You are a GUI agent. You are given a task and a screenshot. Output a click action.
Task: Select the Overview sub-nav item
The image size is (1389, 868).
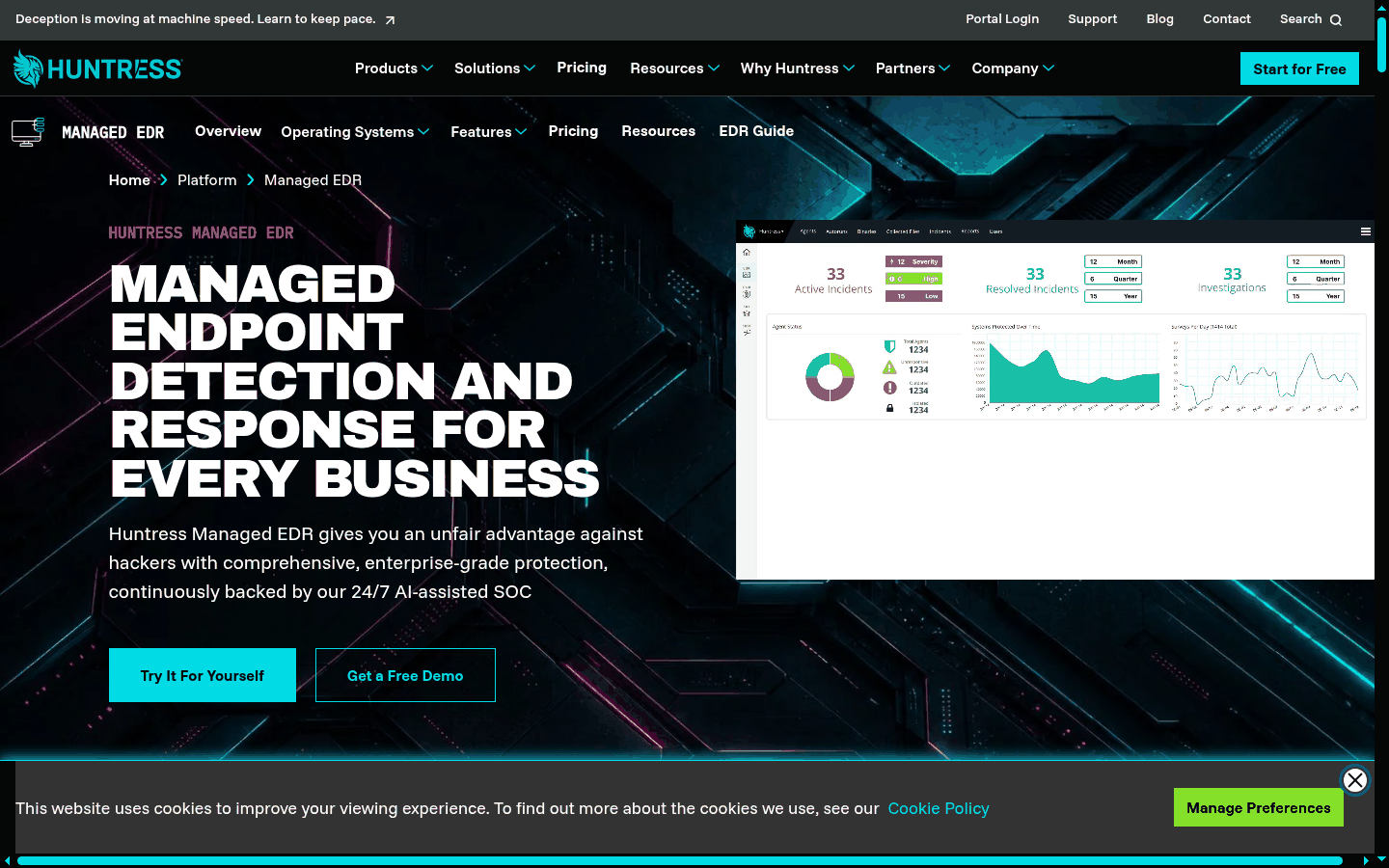coord(228,131)
